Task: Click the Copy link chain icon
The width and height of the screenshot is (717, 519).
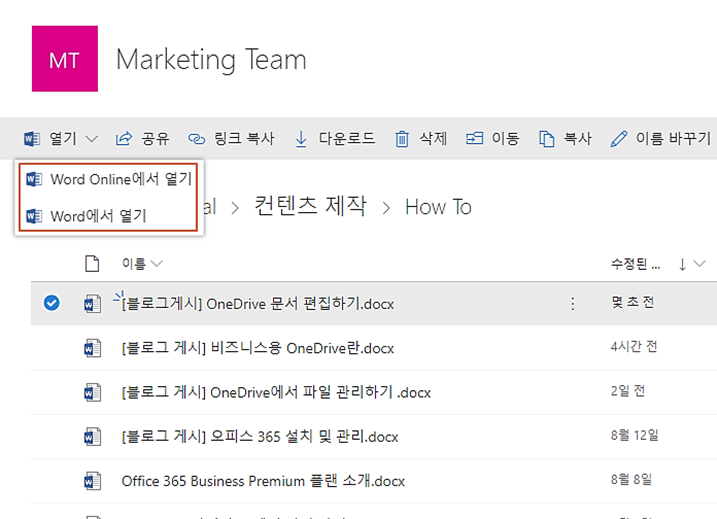Action: click(x=197, y=139)
